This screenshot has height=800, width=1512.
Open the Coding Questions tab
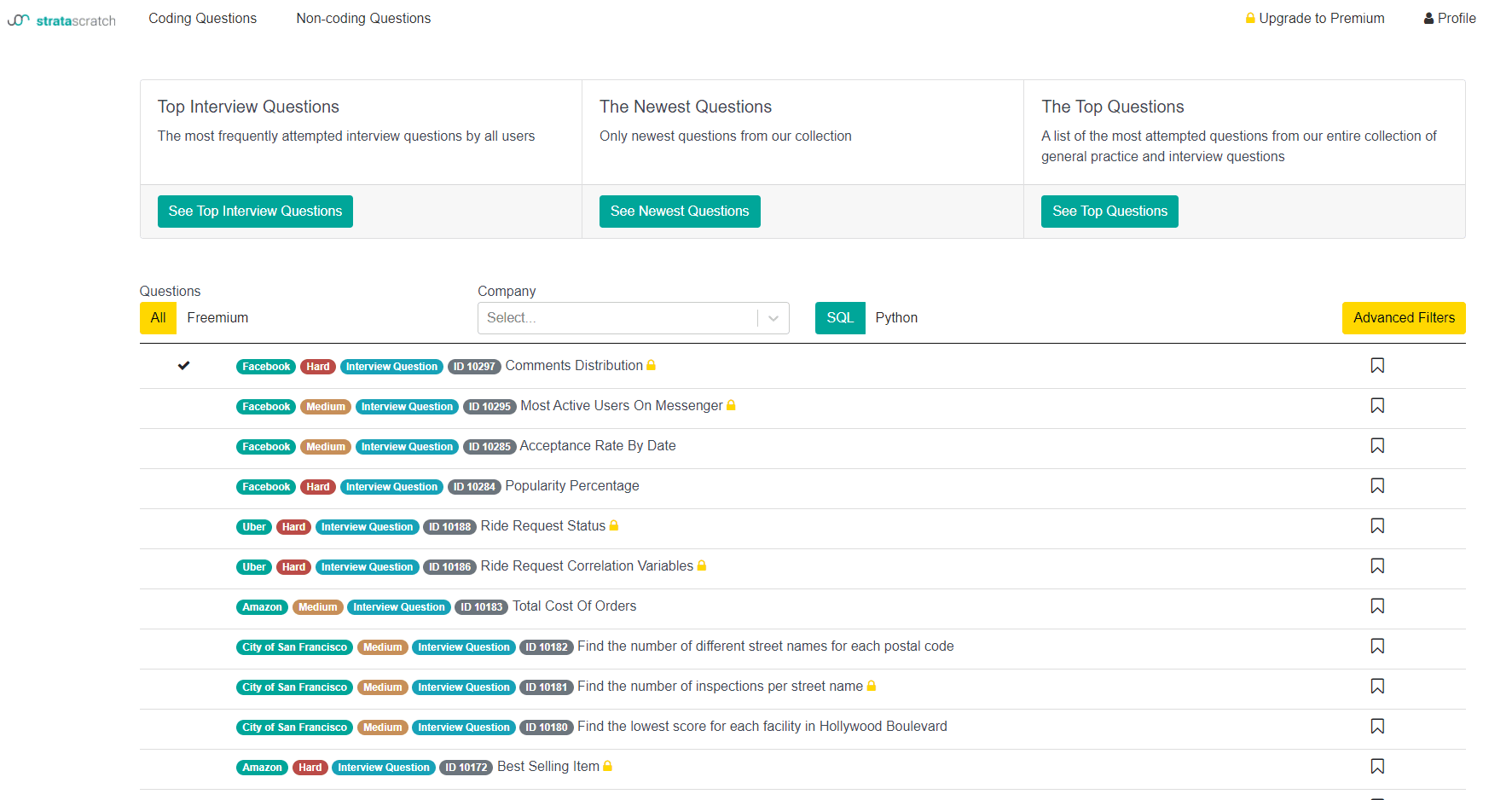[x=202, y=18]
